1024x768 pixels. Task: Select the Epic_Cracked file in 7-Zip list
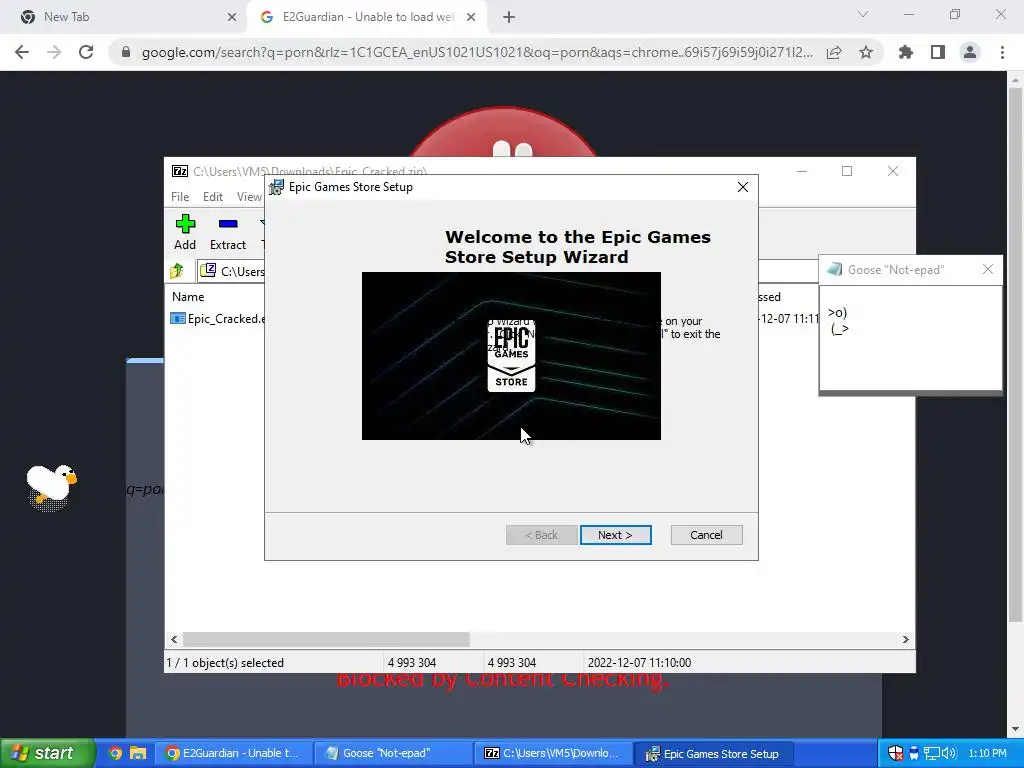pyautogui.click(x=218, y=319)
